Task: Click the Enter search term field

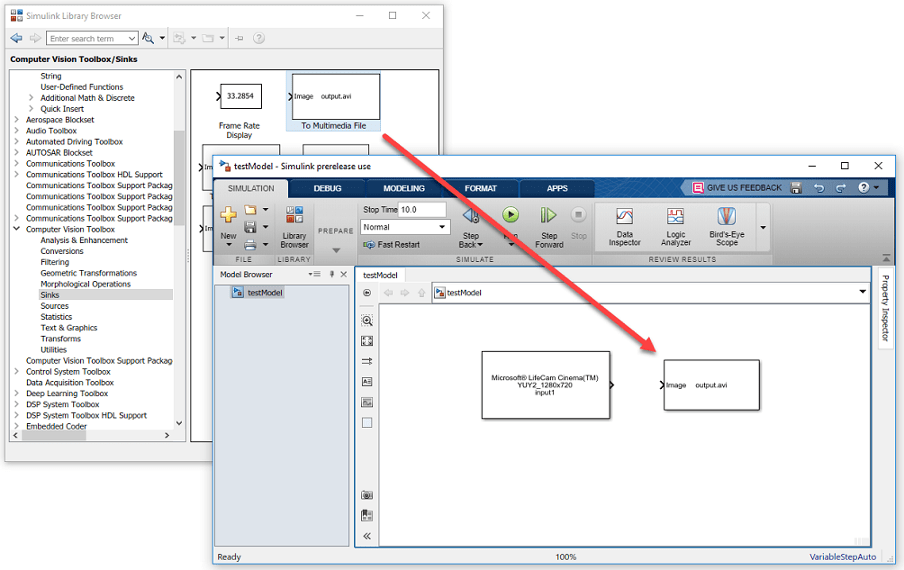Action: pos(86,39)
